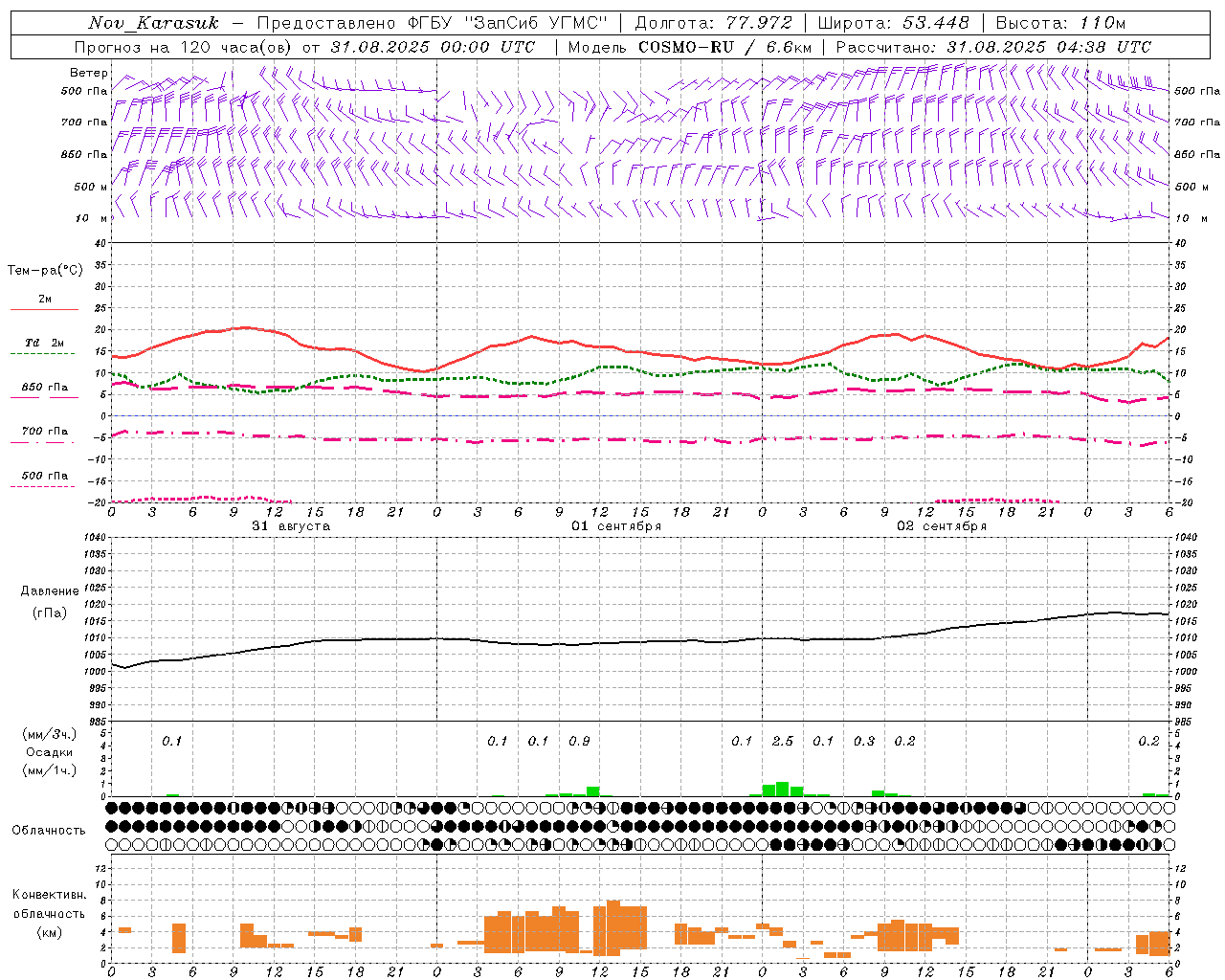
Task: Click "Рассчитано: 31.08.2025 04:38 UTC" text
Action: coord(993,47)
